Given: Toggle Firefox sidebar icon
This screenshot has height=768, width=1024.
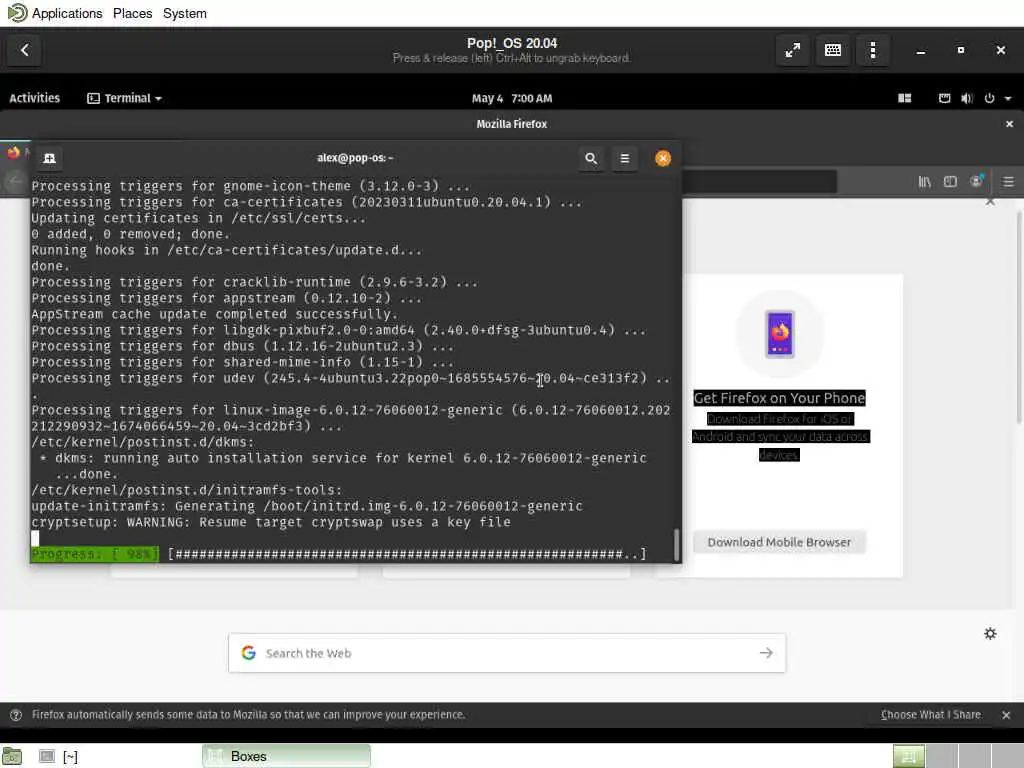Looking at the screenshot, I should pos(950,182).
